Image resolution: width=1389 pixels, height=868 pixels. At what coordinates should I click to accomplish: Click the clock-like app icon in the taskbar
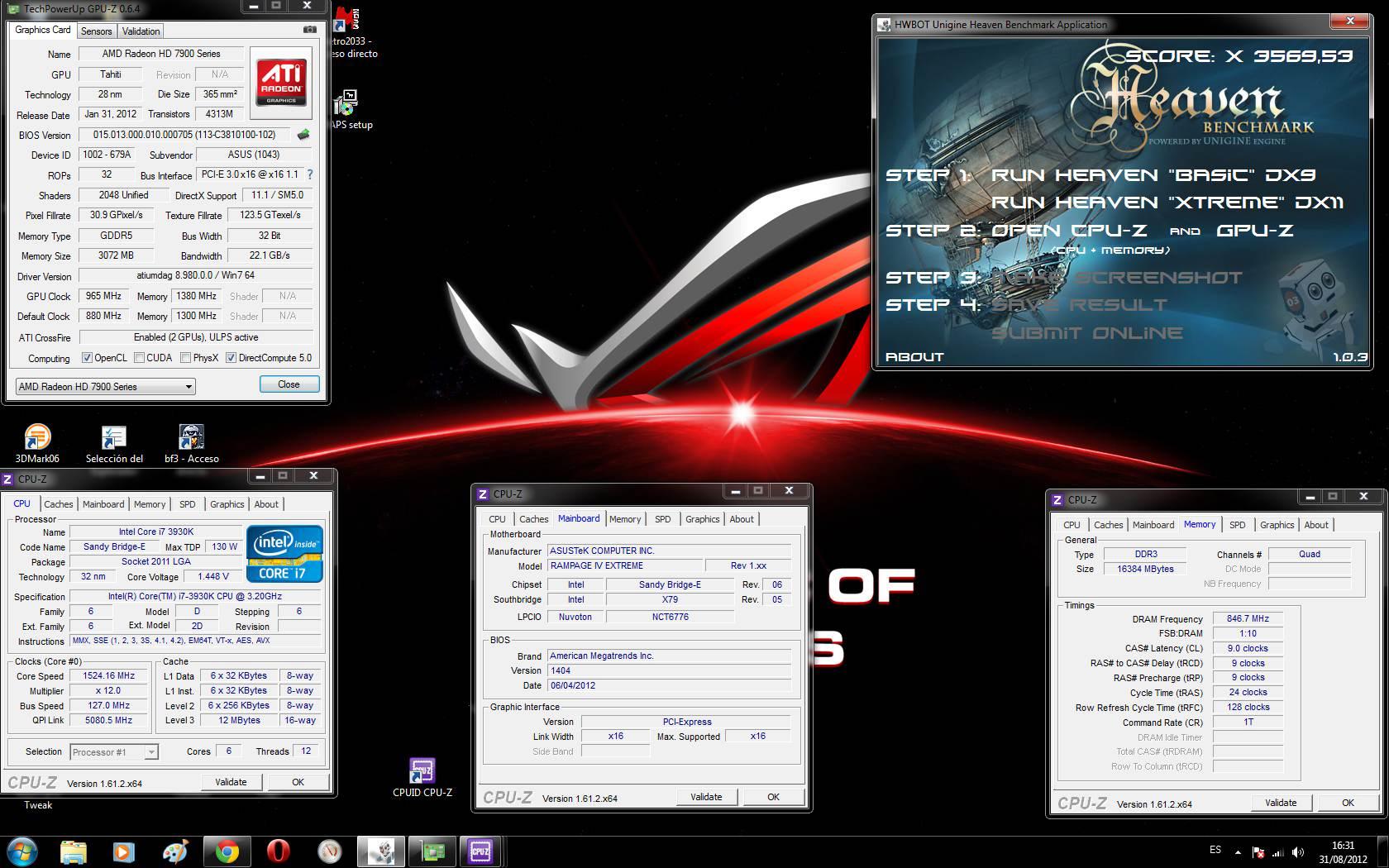(329, 851)
